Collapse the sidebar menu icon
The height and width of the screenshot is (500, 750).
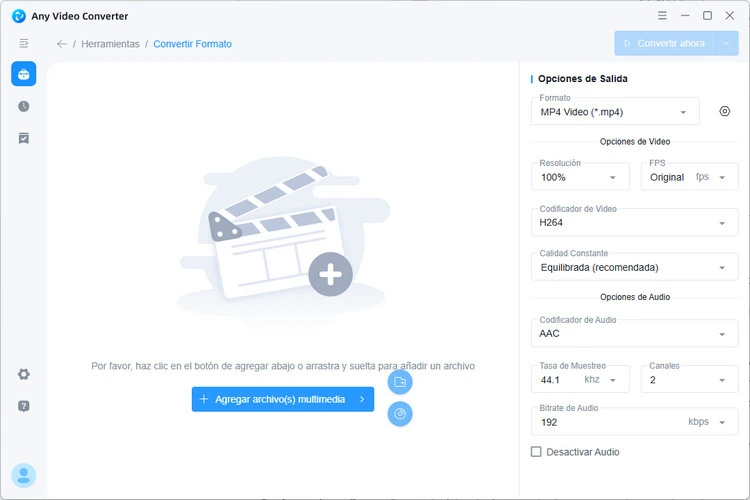click(23, 44)
